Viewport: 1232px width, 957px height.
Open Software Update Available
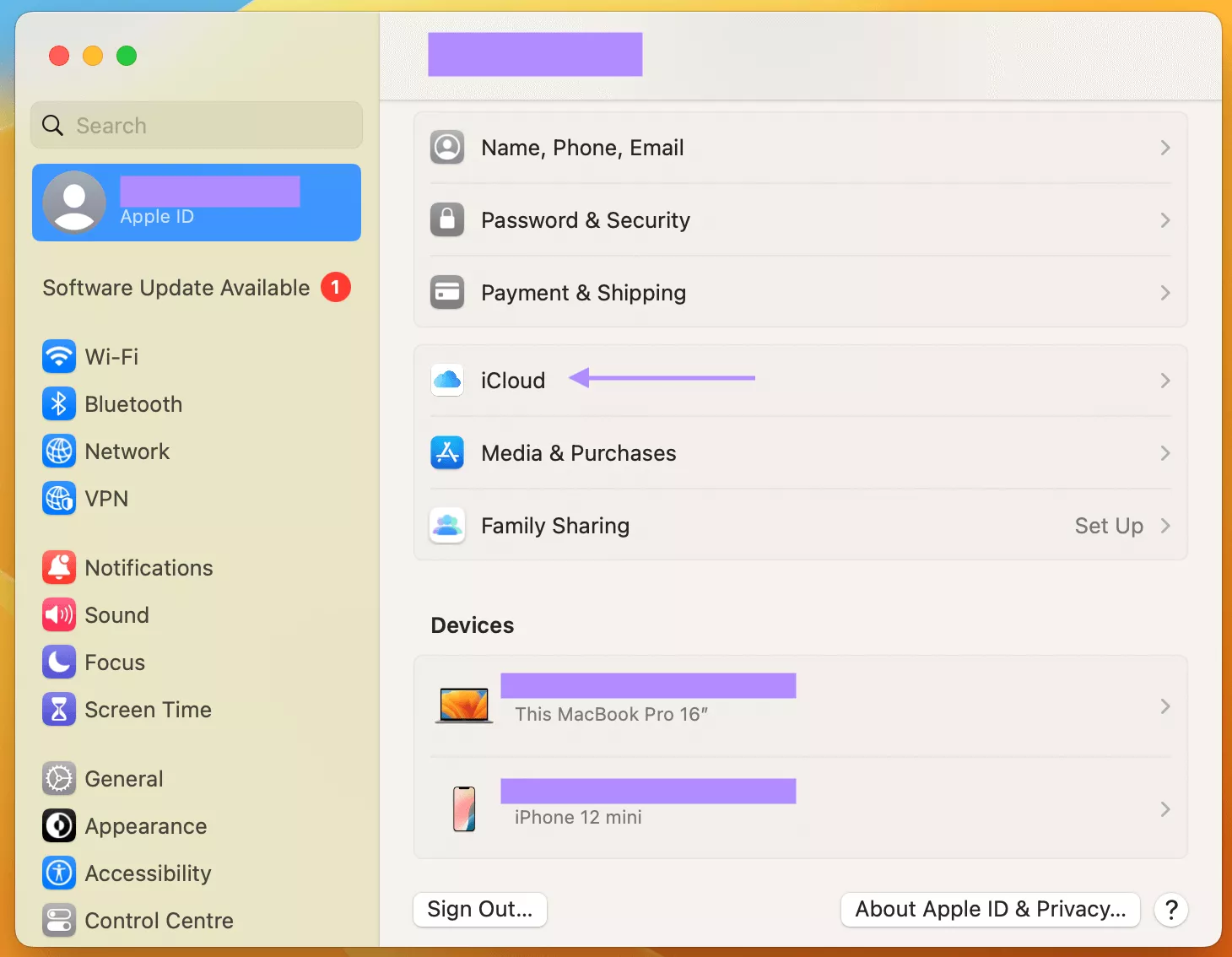click(x=176, y=288)
